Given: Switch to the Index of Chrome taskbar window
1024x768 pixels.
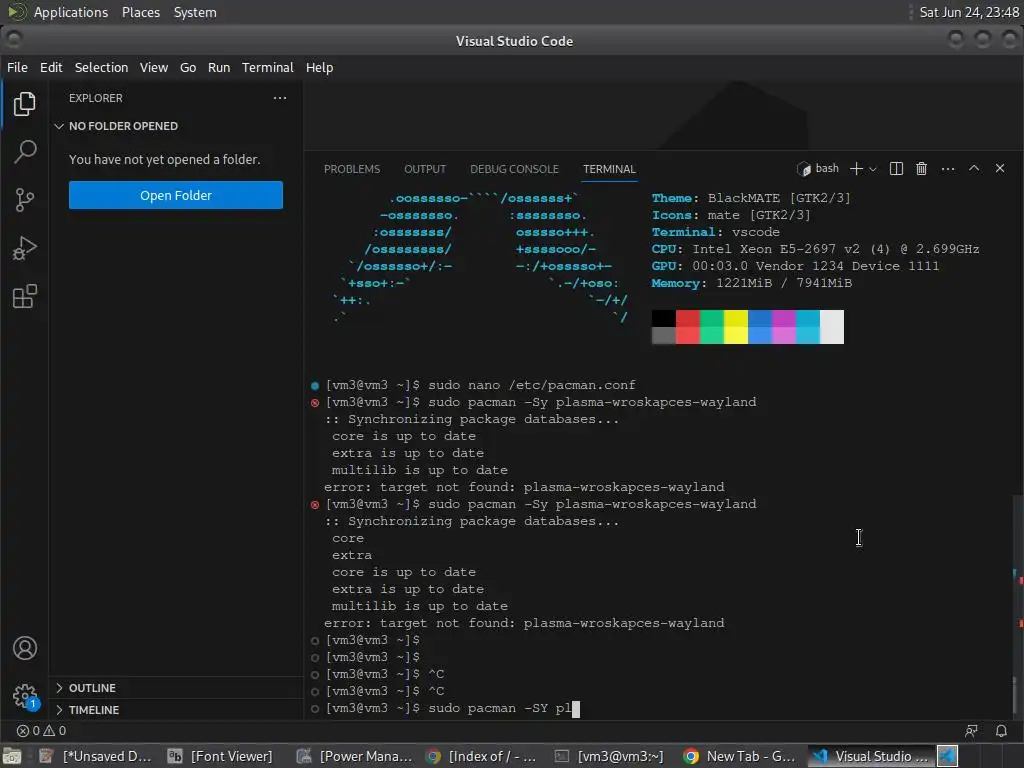Looking at the screenshot, I should (481, 756).
